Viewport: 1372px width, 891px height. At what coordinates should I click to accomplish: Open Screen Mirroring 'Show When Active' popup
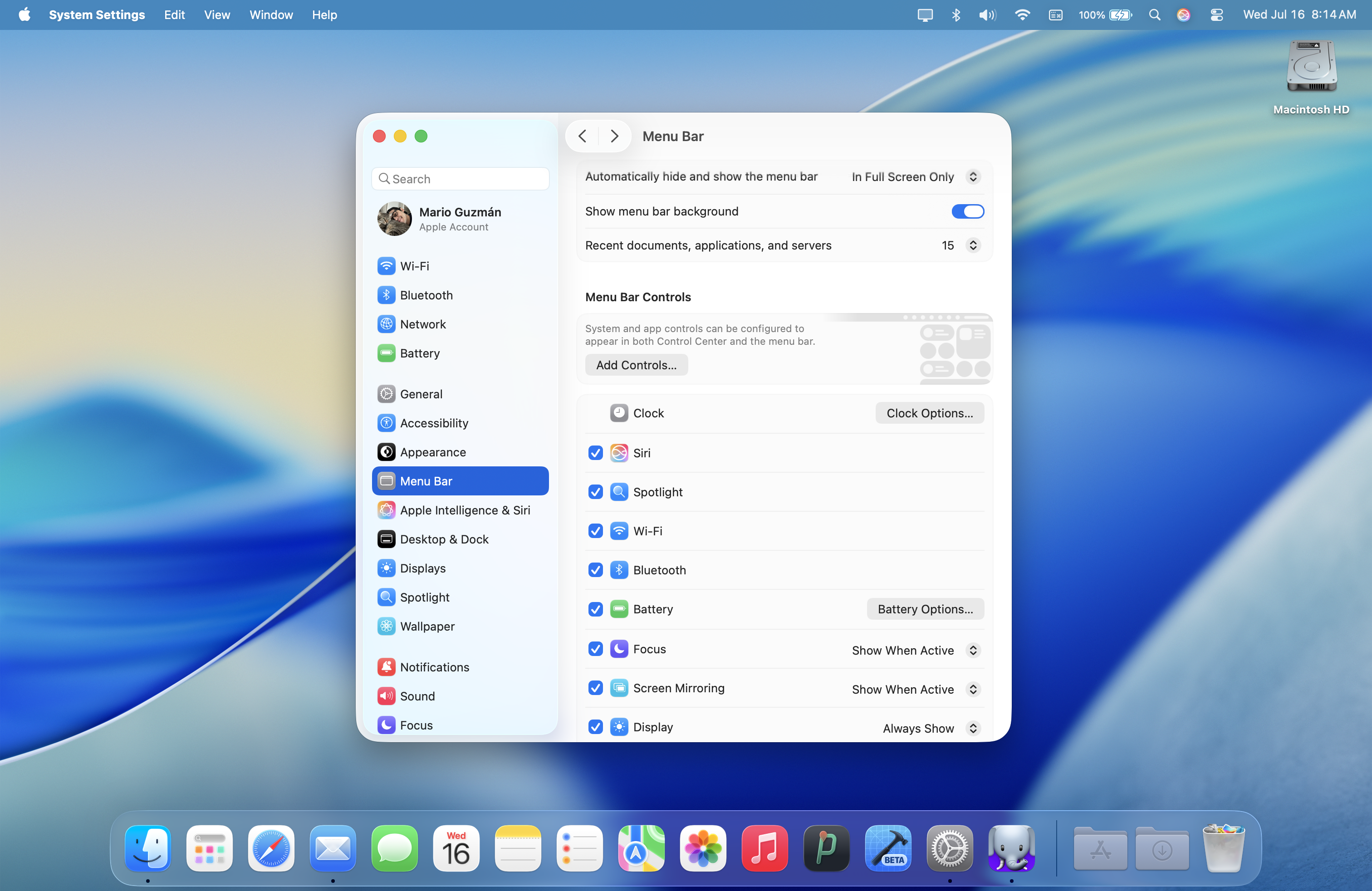tap(916, 689)
